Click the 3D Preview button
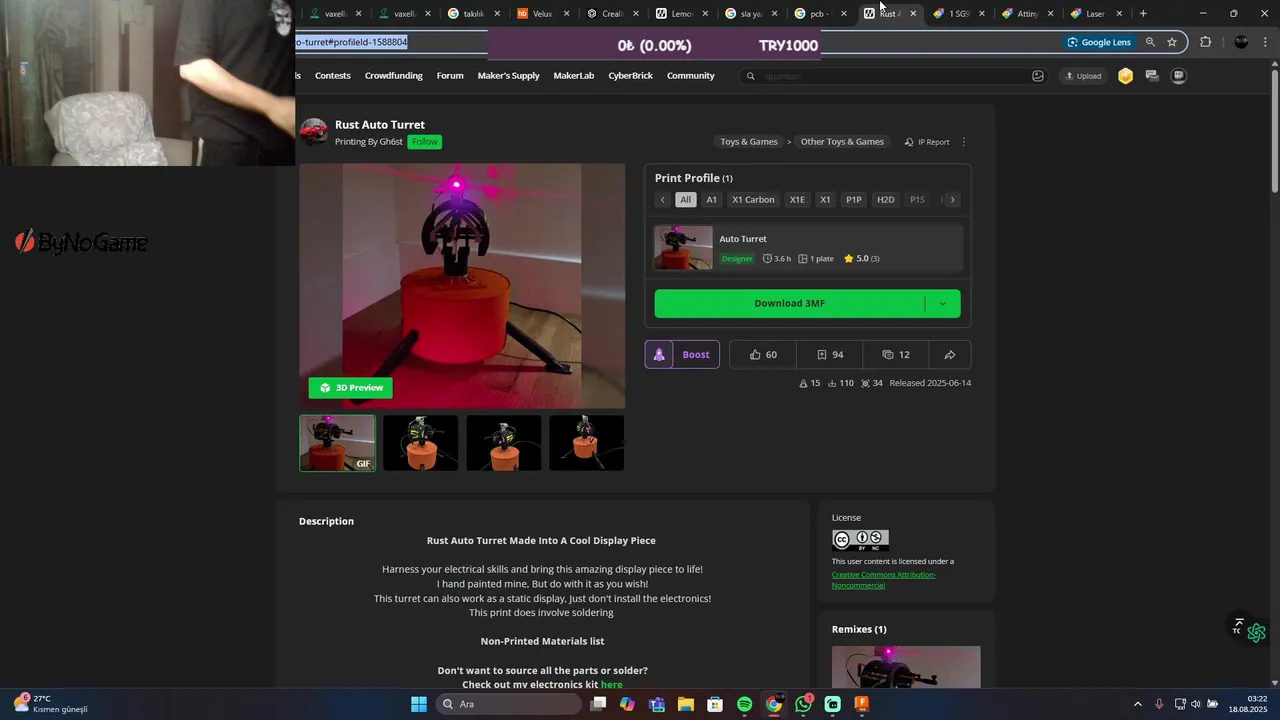The height and width of the screenshot is (720, 1280). coord(351,388)
